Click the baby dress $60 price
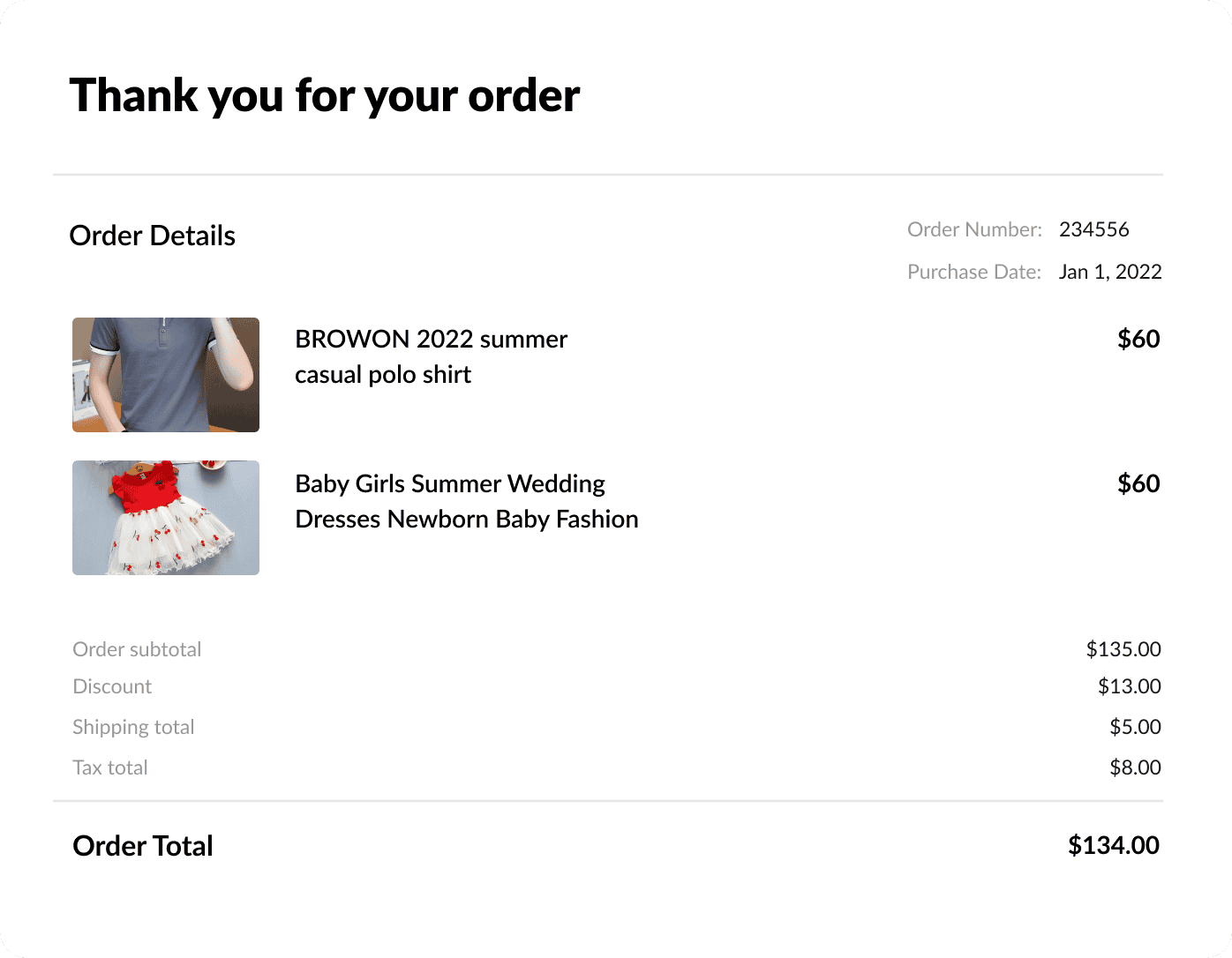 tap(1138, 483)
